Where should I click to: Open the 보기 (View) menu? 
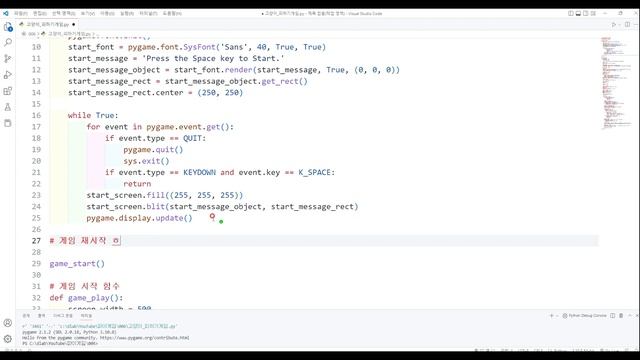[87, 13]
